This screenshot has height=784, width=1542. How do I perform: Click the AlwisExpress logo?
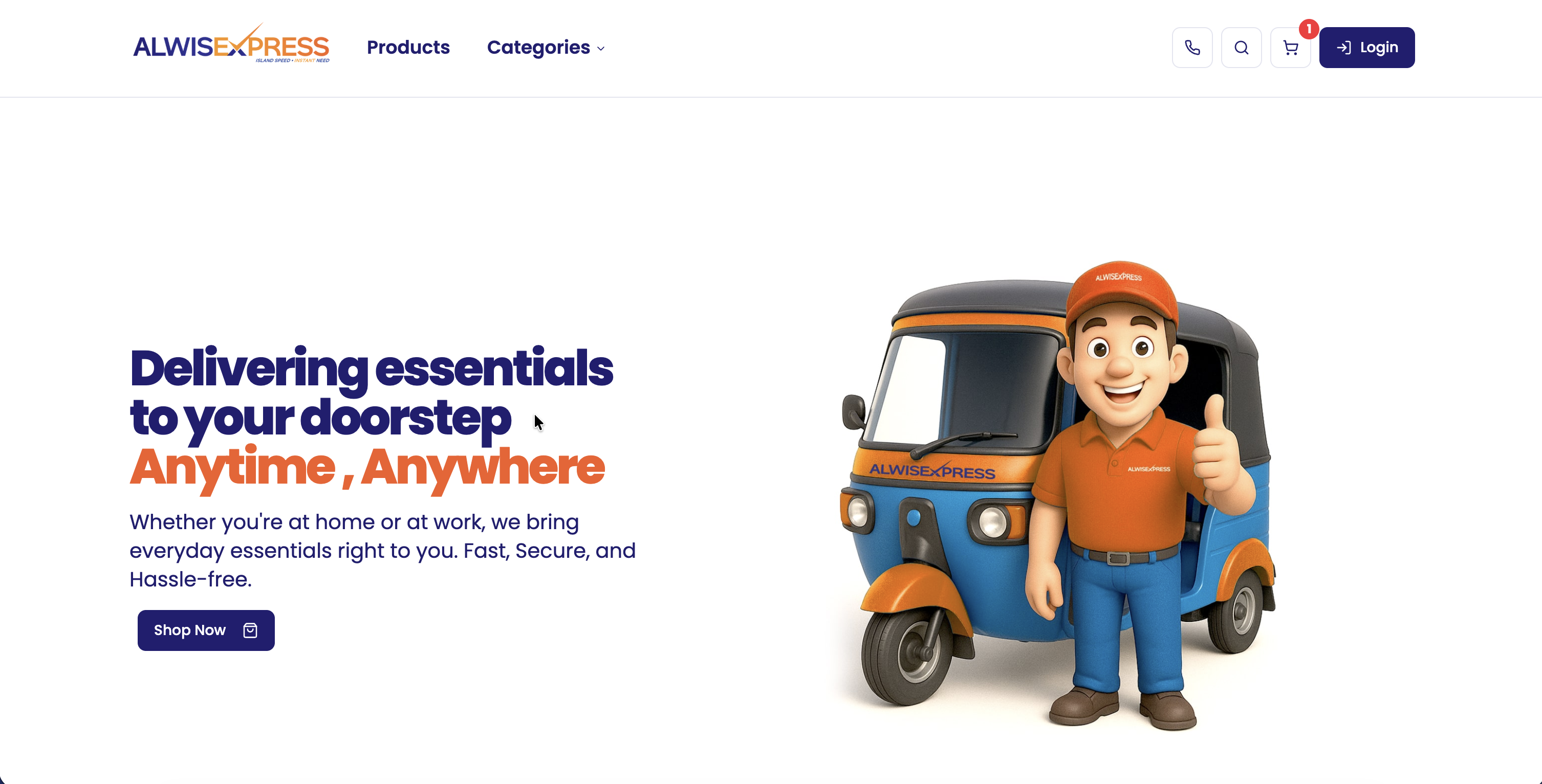click(x=231, y=43)
